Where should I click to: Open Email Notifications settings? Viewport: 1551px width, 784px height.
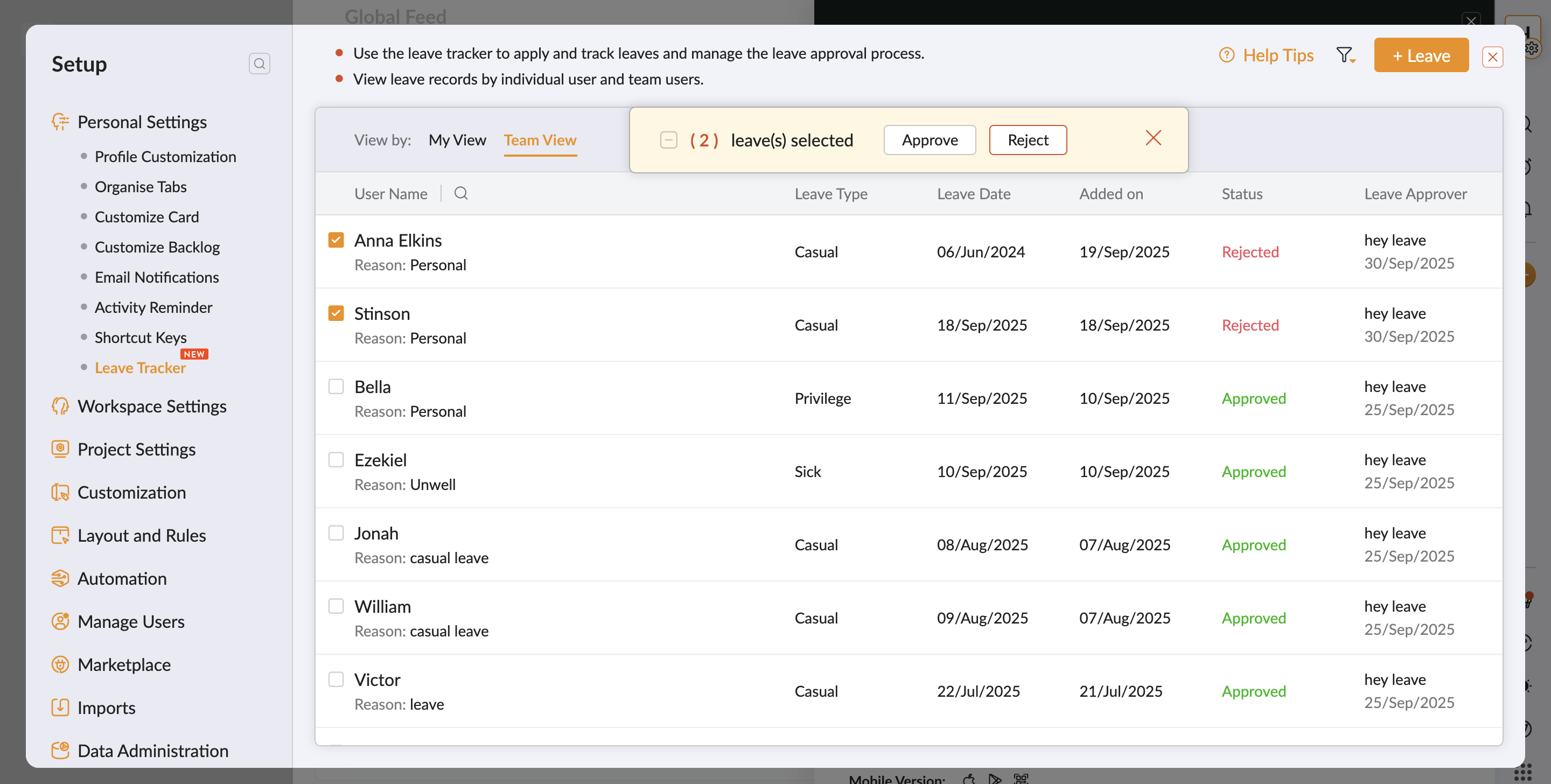tap(157, 277)
